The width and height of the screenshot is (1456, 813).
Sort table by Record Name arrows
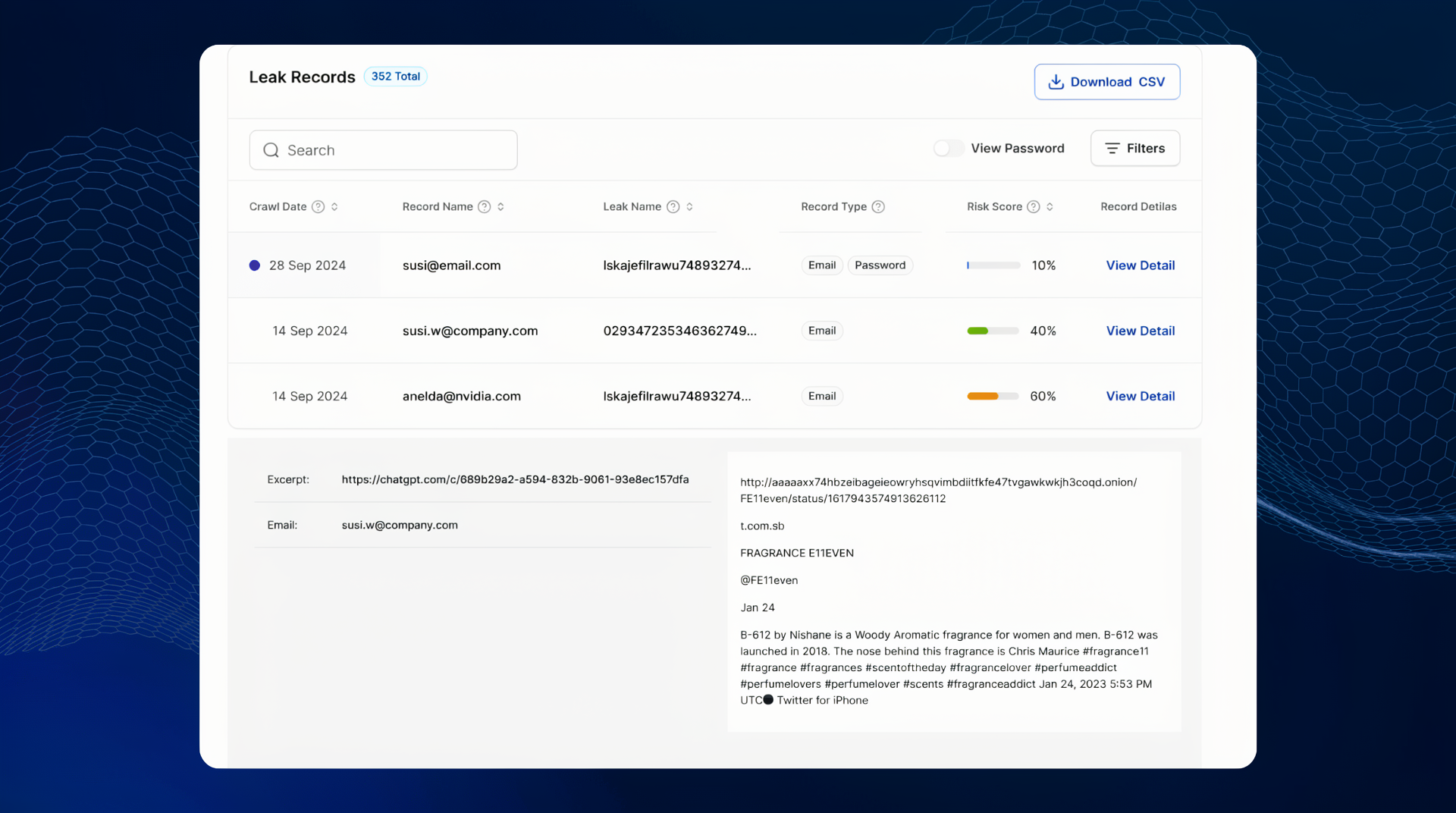click(x=500, y=207)
